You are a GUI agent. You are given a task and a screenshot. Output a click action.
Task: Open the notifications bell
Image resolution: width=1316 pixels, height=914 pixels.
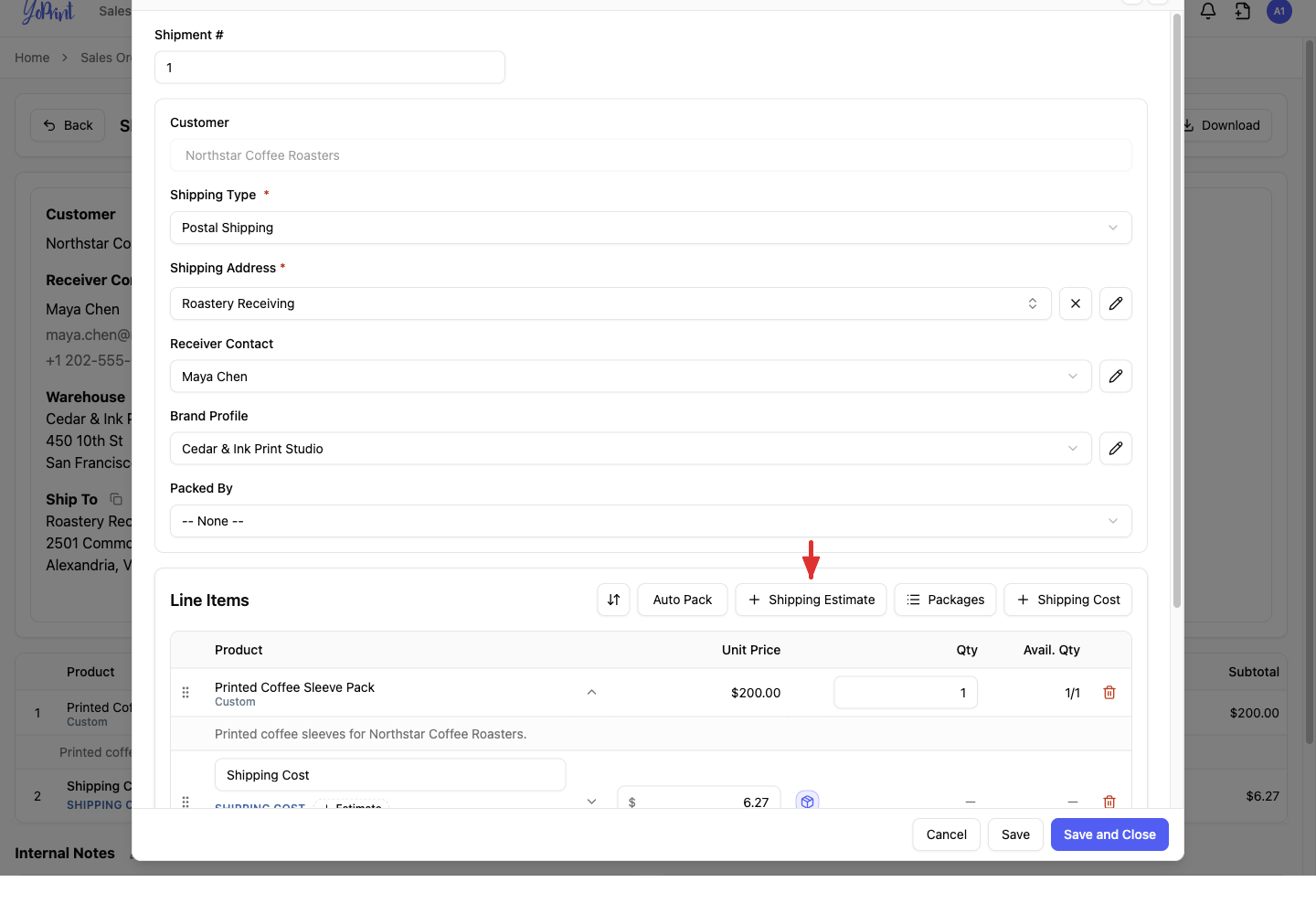coord(1208,11)
